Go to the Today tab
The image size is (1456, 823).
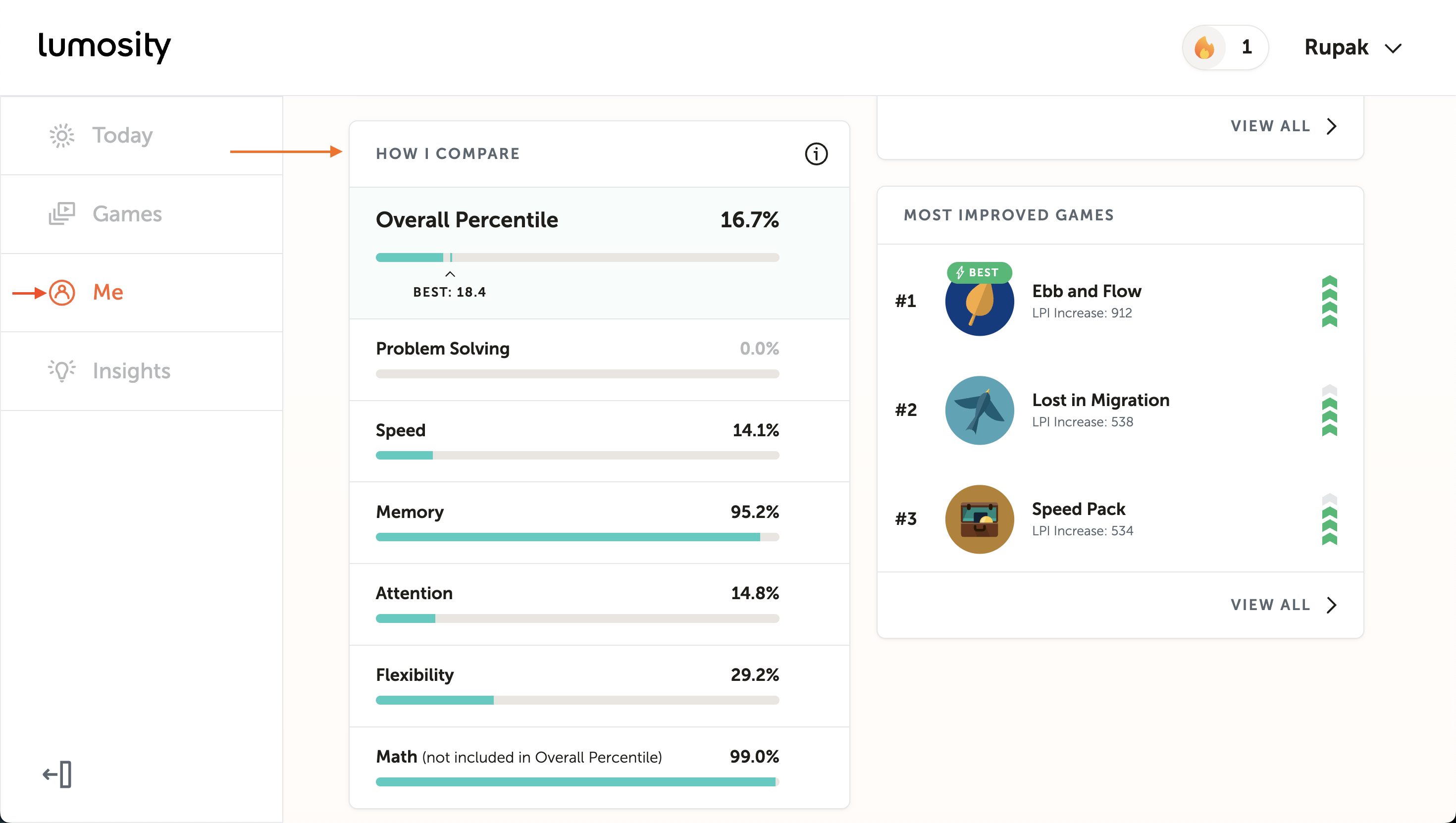click(x=122, y=136)
